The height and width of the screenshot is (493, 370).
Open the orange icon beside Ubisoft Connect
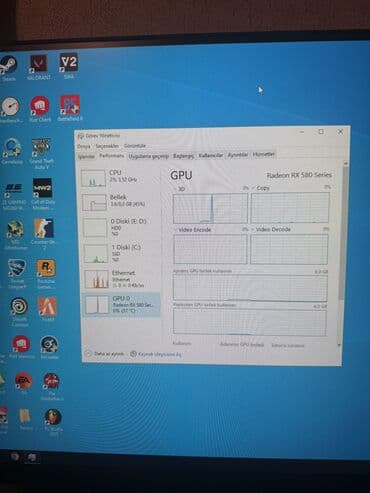coord(48,309)
